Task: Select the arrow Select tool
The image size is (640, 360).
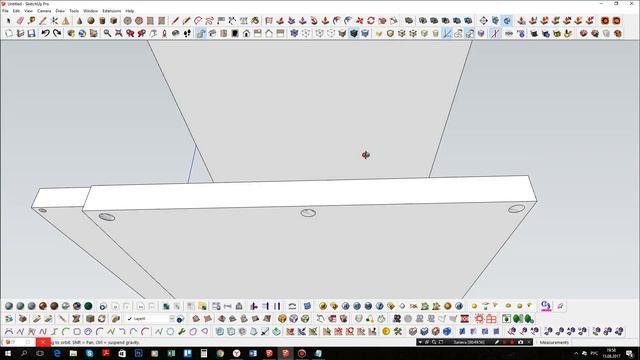Action: tap(9, 21)
